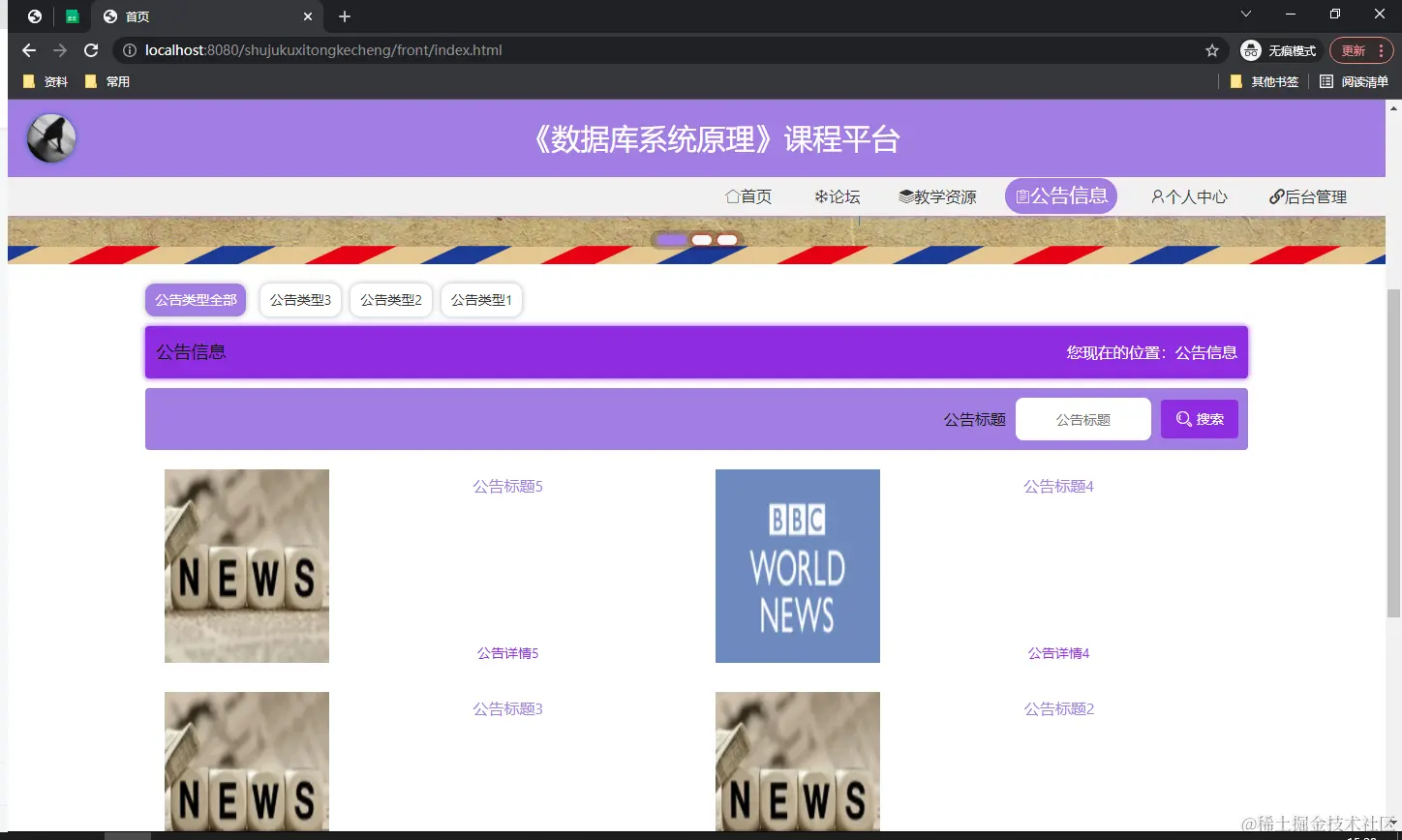The image size is (1402, 840).
Task: Click the 公告详情5 text
Action: pos(508,653)
